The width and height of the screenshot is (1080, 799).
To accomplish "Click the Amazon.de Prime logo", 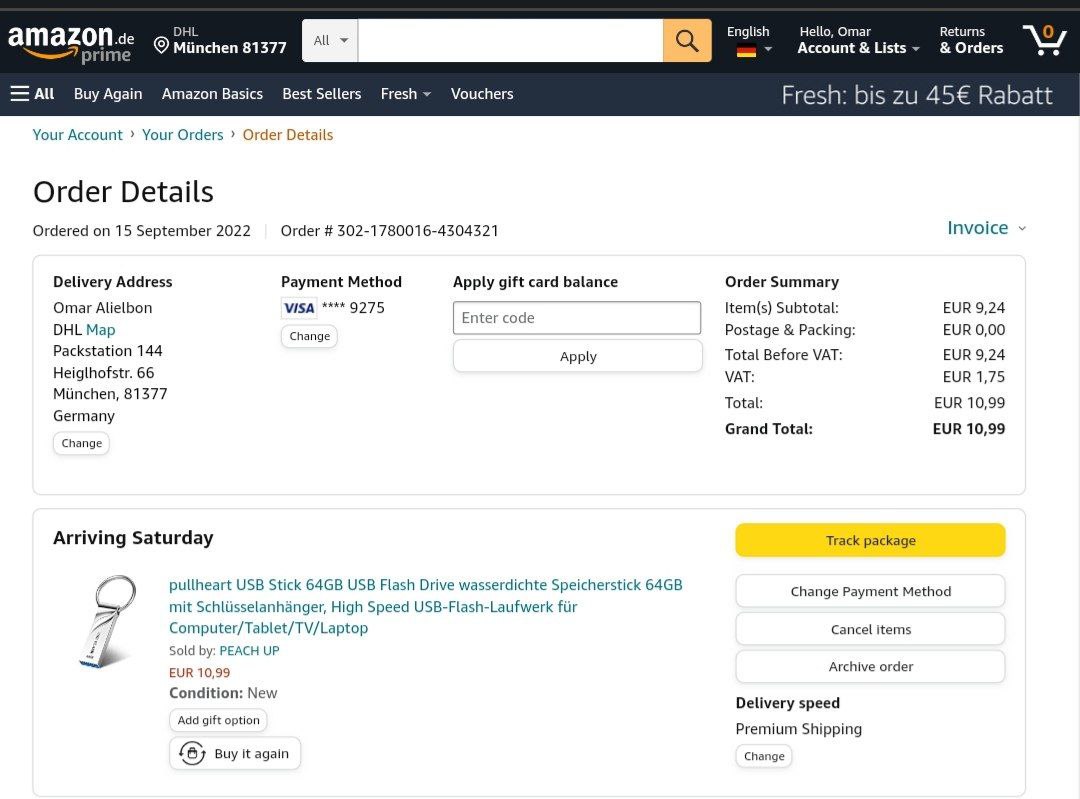I will pos(71,44).
